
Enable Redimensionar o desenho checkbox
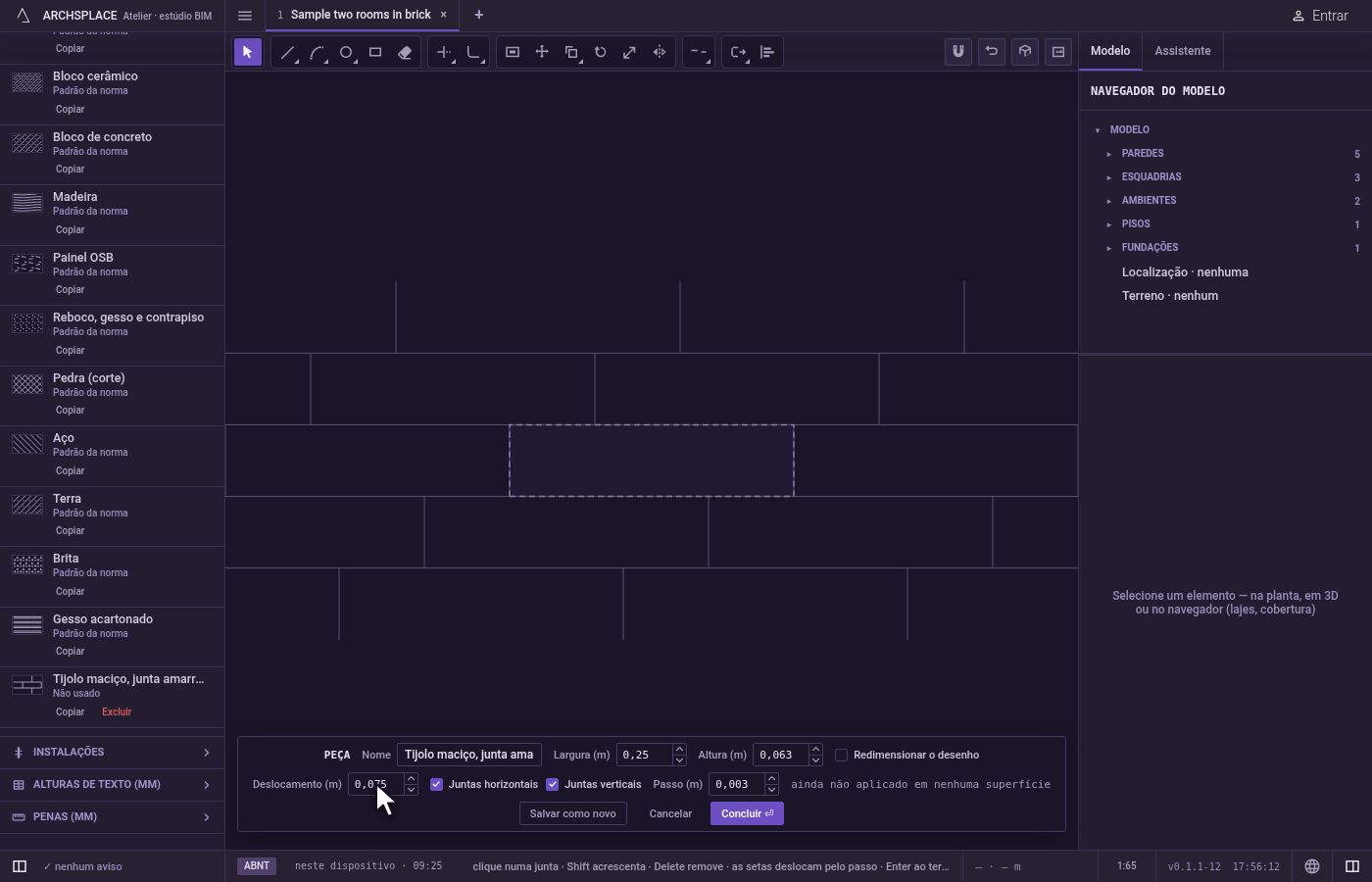[x=841, y=756]
